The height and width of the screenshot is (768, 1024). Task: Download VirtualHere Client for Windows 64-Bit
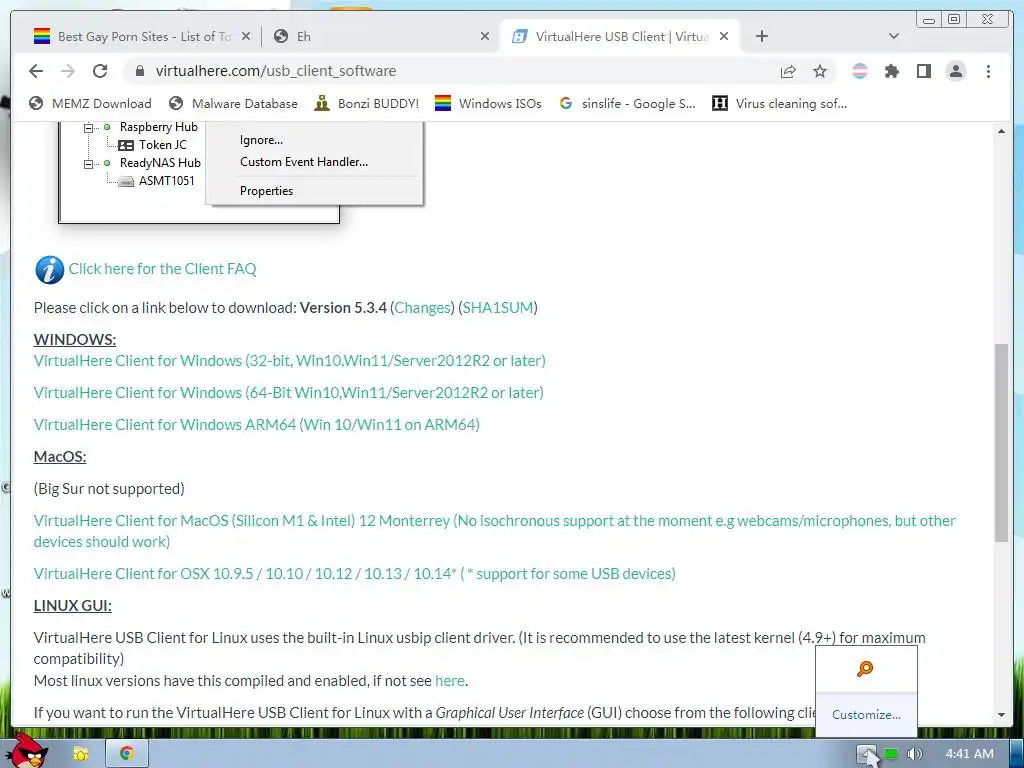(289, 392)
